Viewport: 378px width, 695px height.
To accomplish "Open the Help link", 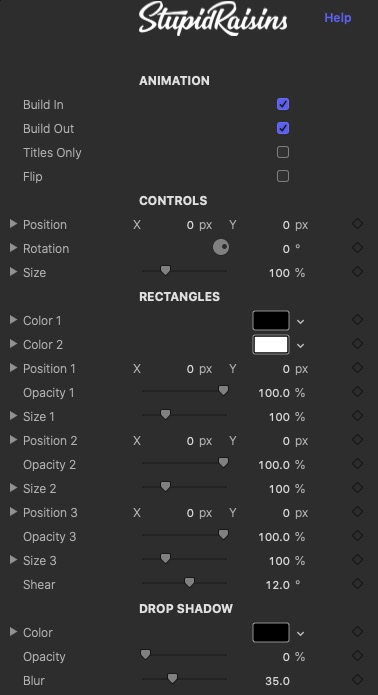I will coord(338,18).
